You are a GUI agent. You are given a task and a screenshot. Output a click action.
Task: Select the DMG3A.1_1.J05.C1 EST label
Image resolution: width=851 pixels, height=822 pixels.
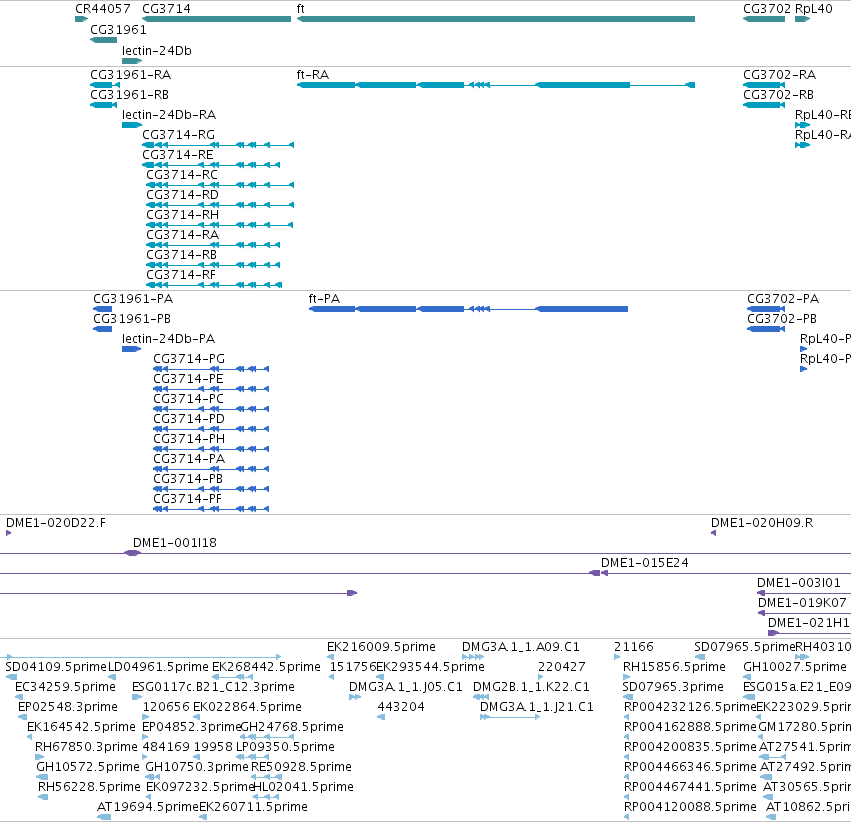pos(406,686)
